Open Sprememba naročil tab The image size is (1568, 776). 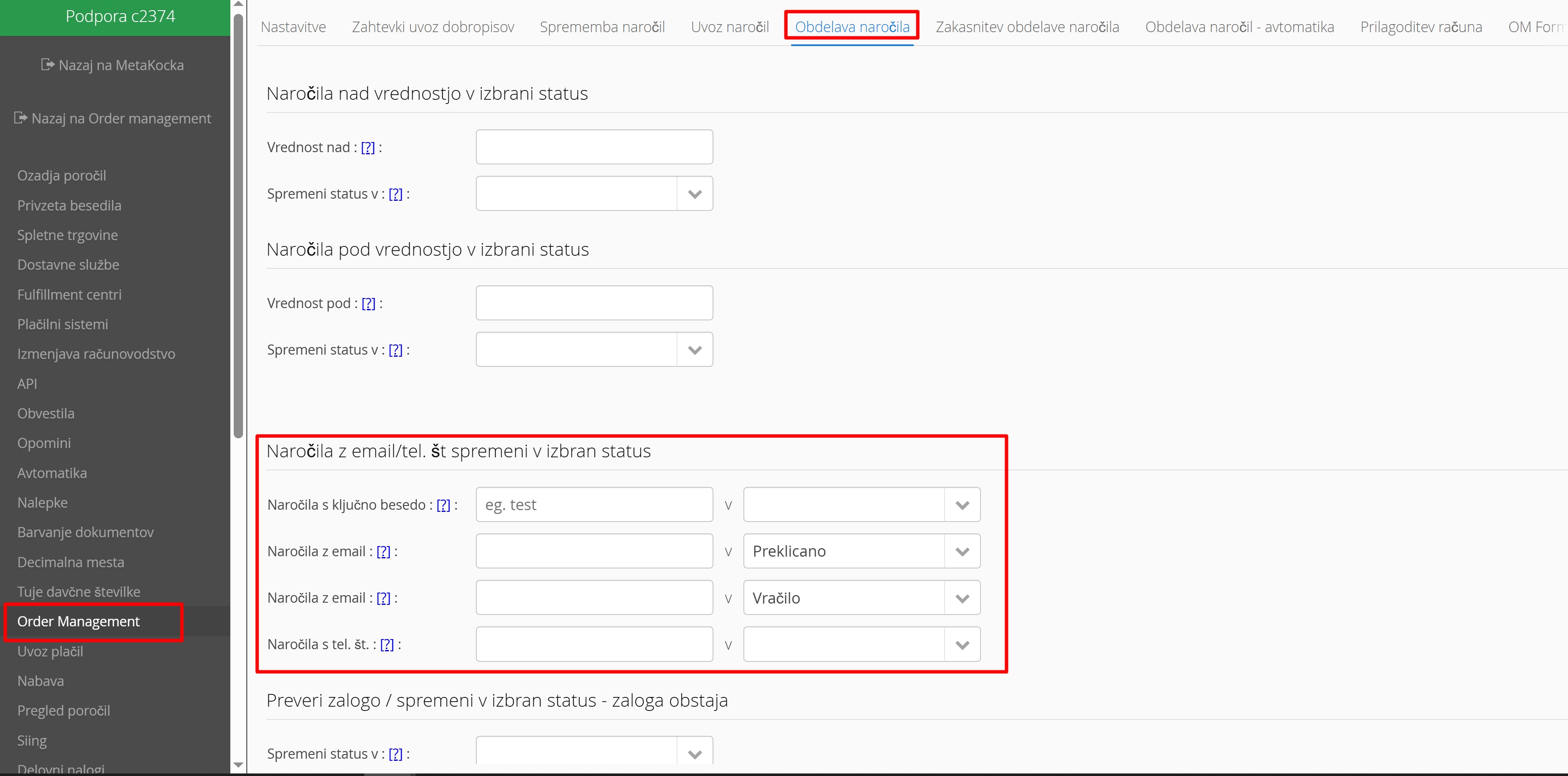pos(602,27)
